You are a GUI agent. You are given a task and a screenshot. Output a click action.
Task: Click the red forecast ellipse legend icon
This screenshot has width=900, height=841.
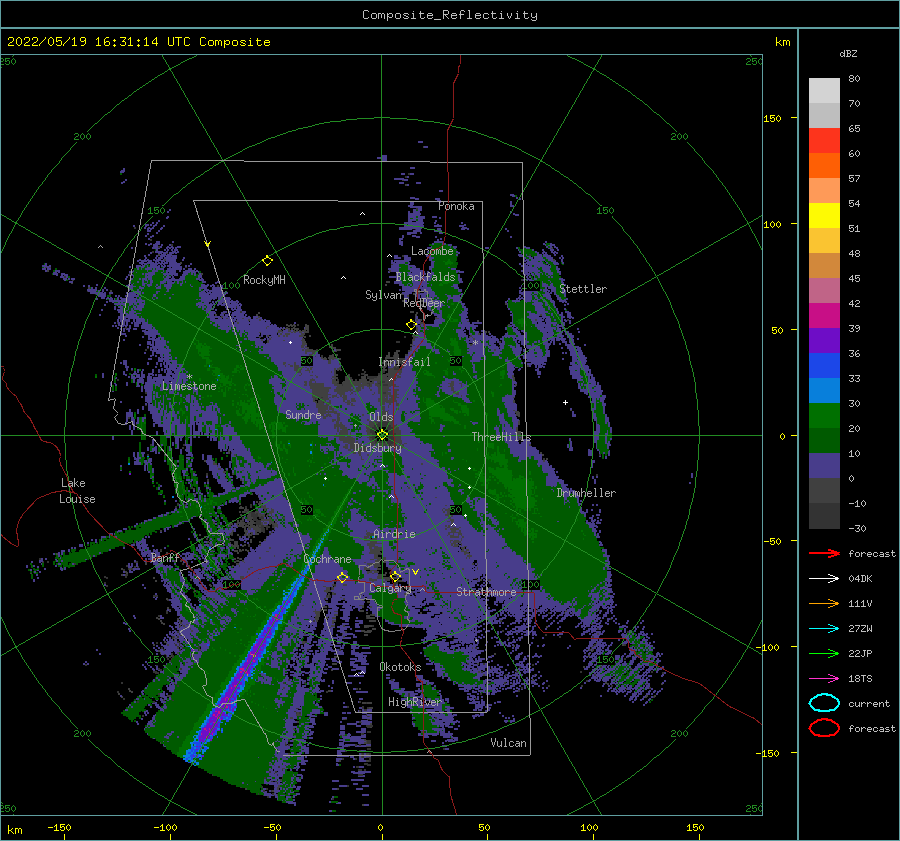tap(824, 728)
